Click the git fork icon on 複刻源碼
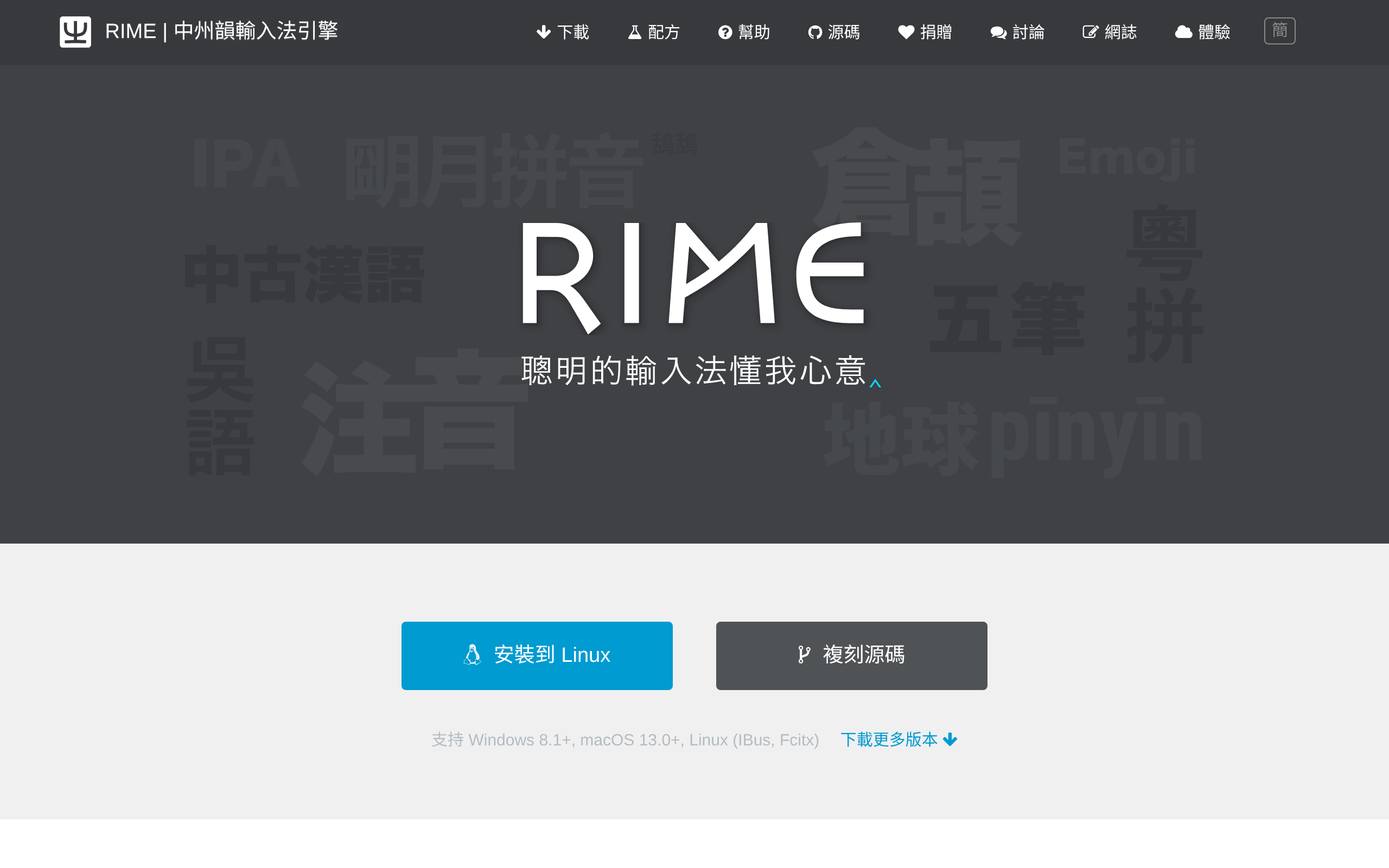1389x868 pixels. click(804, 655)
